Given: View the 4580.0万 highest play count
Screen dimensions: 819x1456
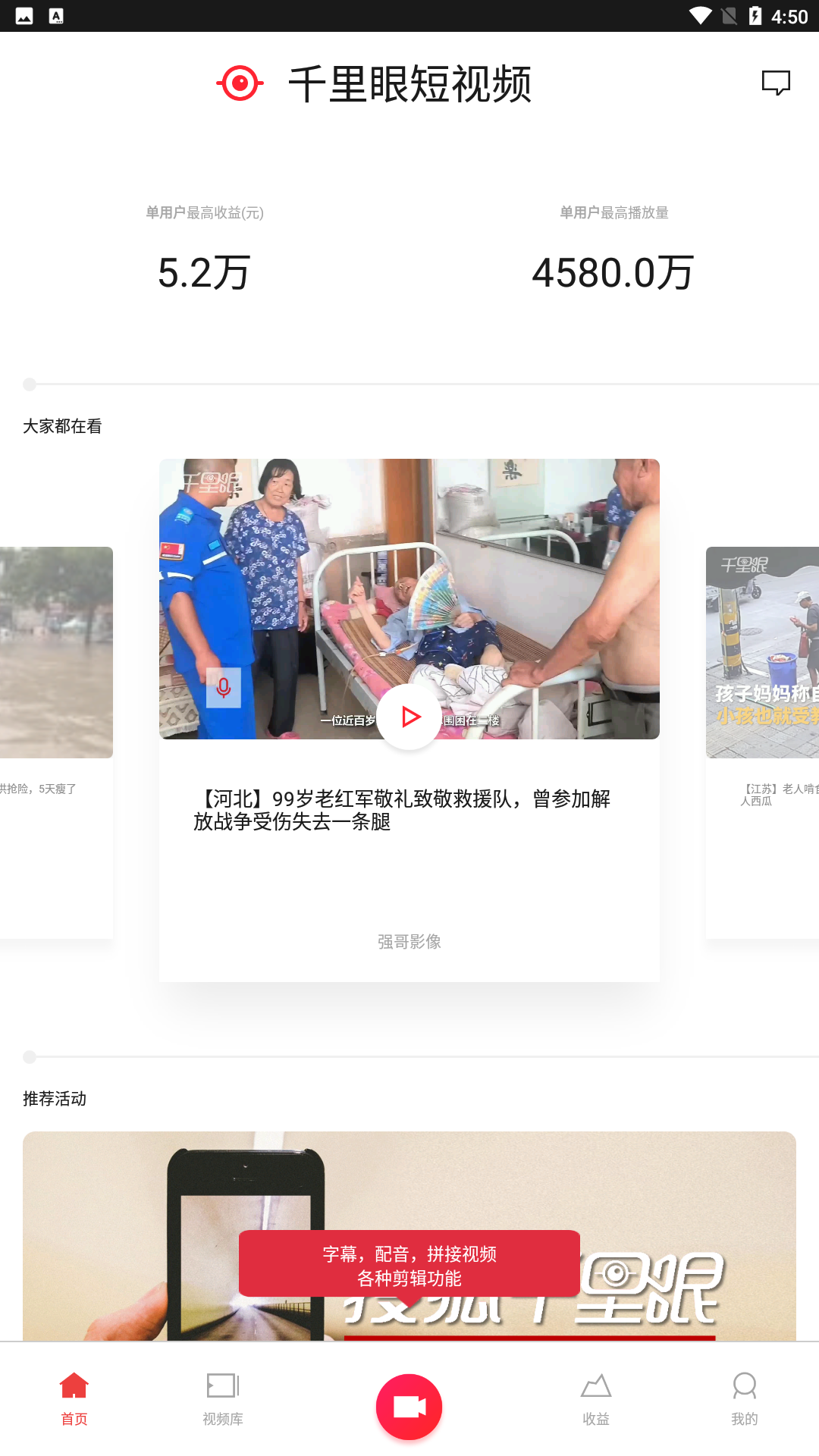Looking at the screenshot, I should point(613,273).
